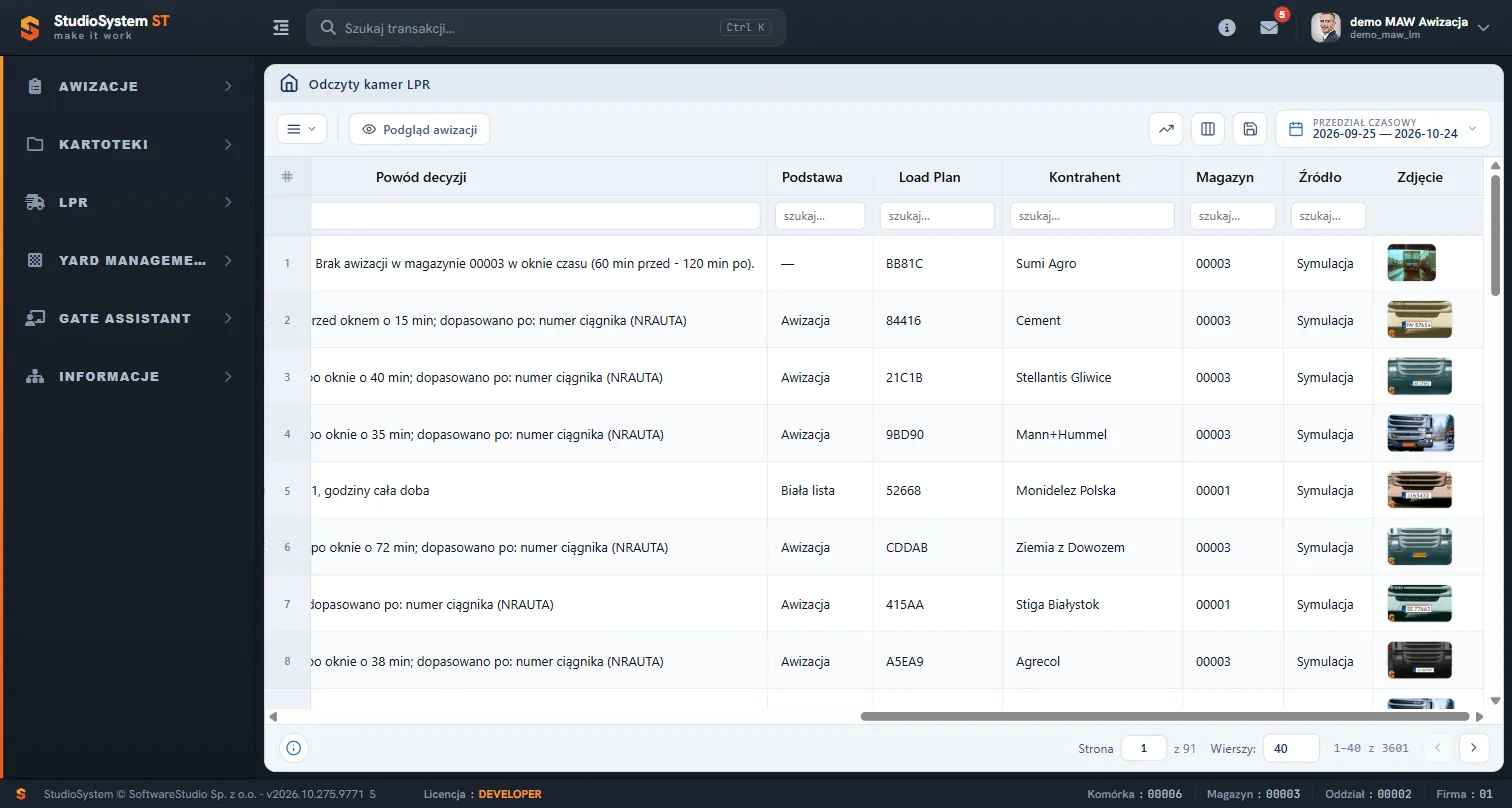Open the photo thumbnail in Cement row
The width and height of the screenshot is (1512, 808).
[x=1420, y=320]
